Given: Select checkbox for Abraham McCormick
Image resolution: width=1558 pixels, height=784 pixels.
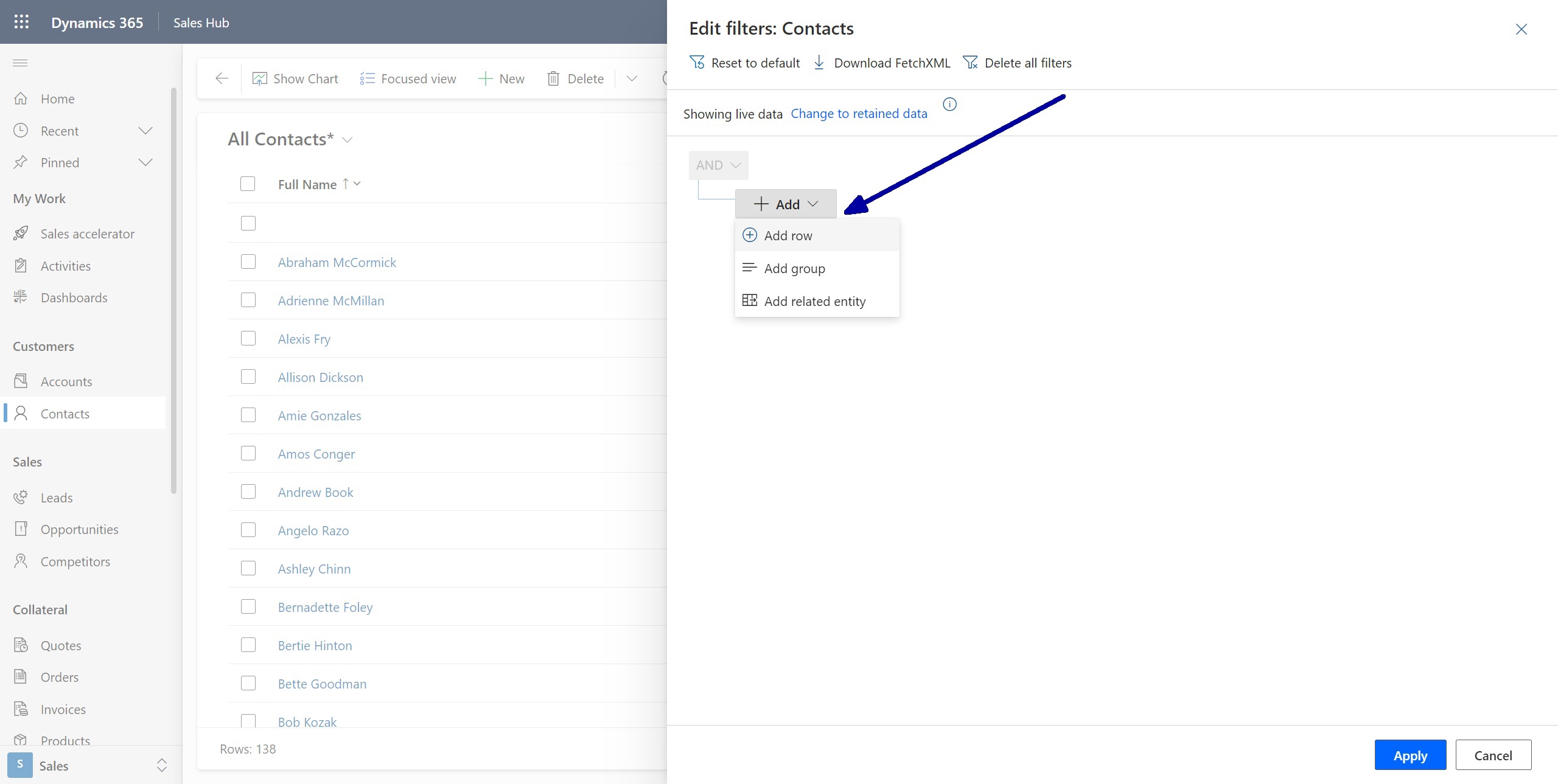Looking at the screenshot, I should (248, 262).
